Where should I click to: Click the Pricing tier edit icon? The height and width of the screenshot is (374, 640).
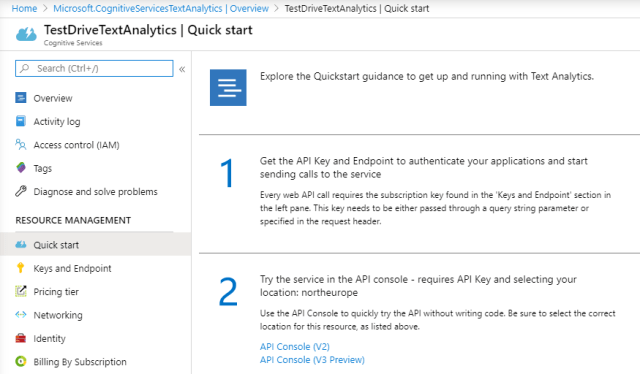(21, 291)
